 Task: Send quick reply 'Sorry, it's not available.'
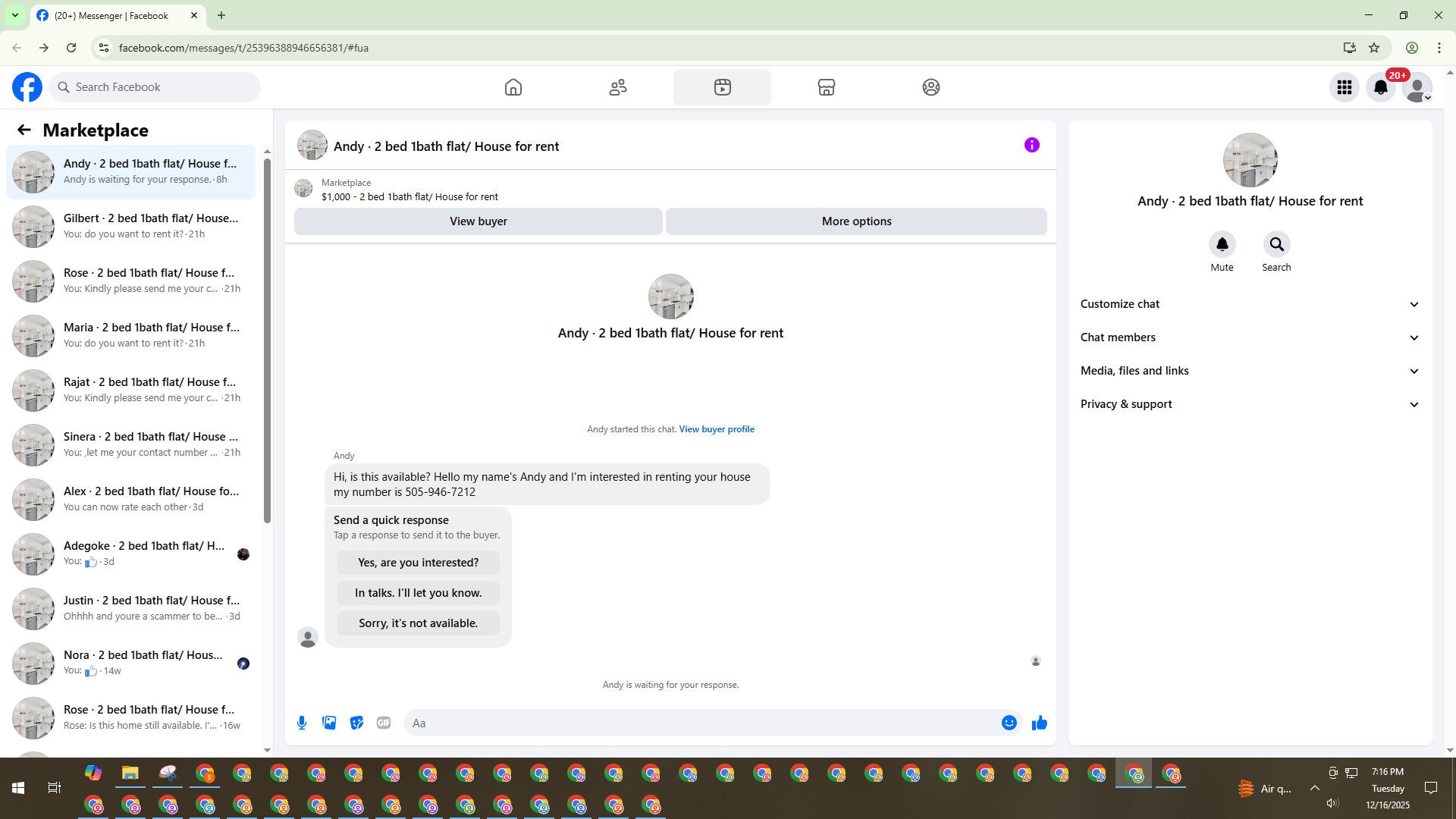coord(419,623)
